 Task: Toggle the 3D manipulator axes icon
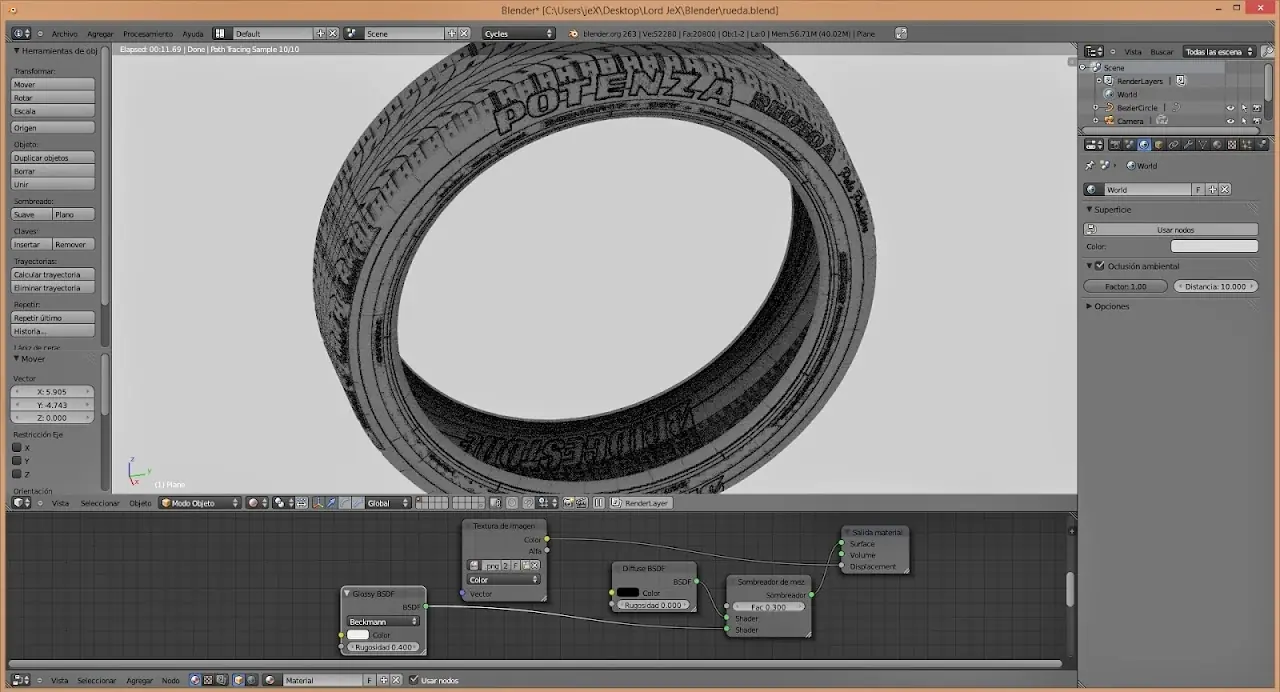pyautogui.click(x=317, y=503)
